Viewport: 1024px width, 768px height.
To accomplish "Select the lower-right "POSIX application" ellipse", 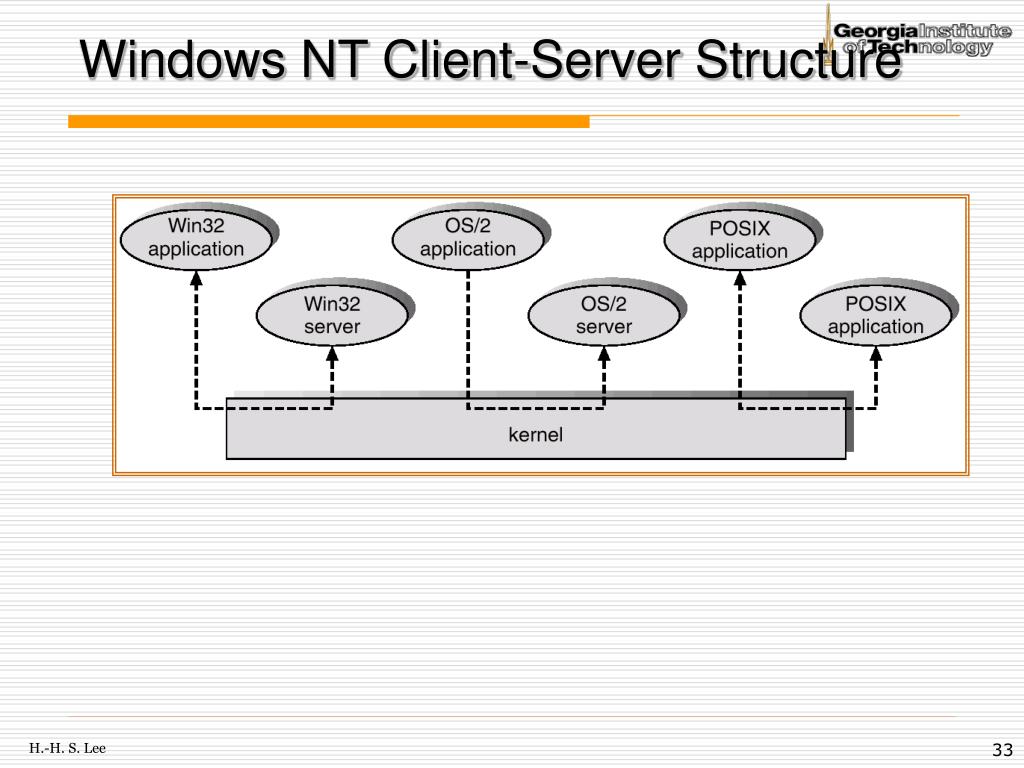I will click(876, 315).
